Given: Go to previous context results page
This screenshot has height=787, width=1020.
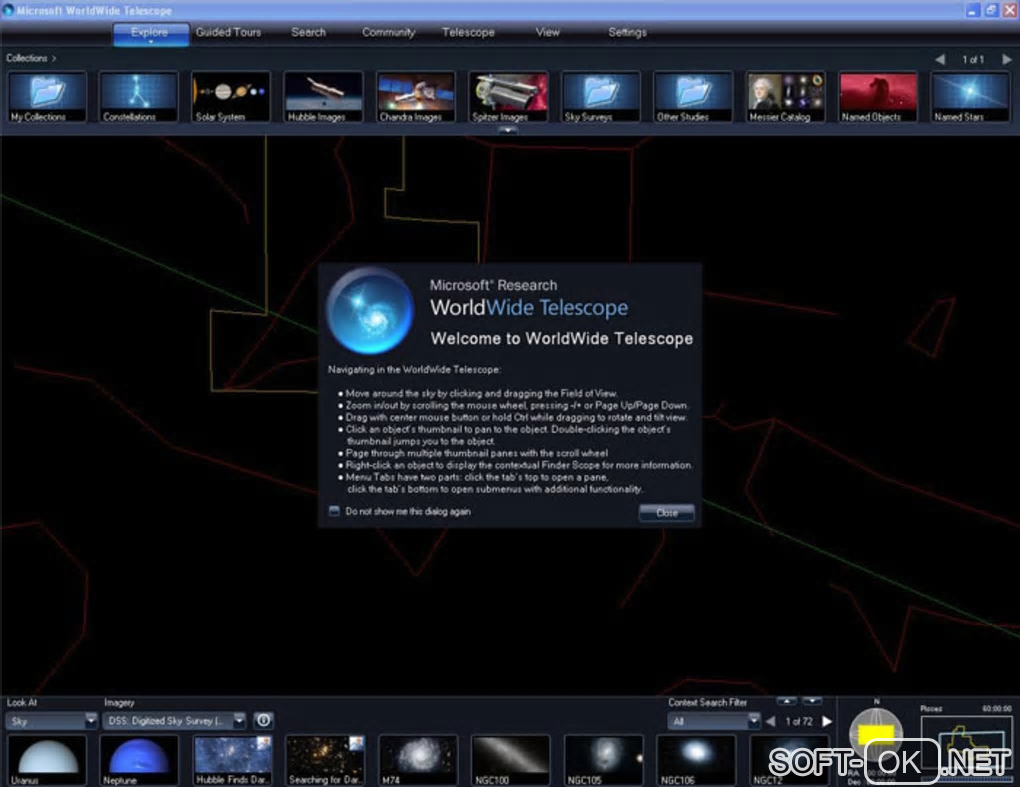Looking at the screenshot, I should [771, 721].
